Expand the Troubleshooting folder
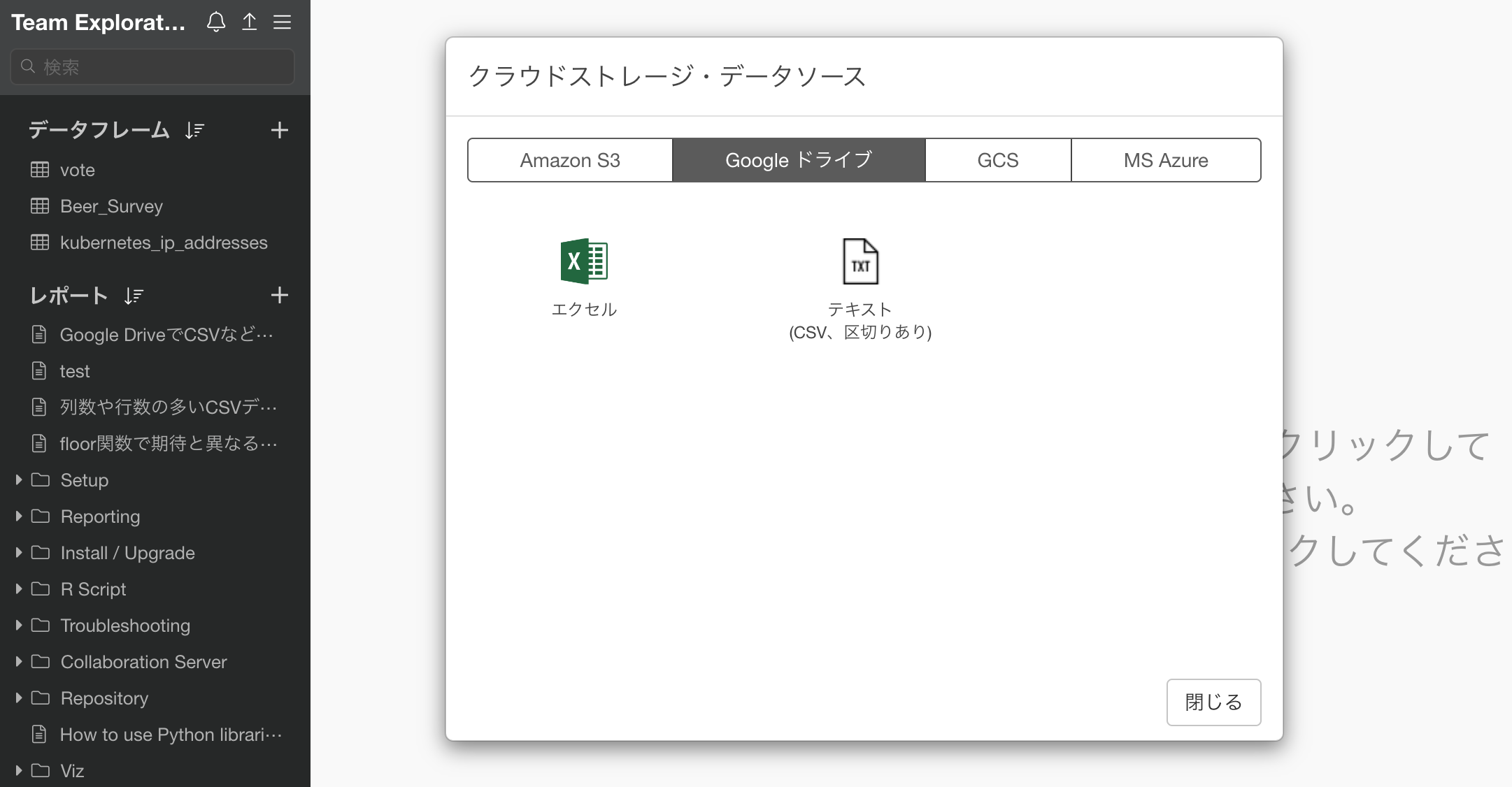 (19, 625)
